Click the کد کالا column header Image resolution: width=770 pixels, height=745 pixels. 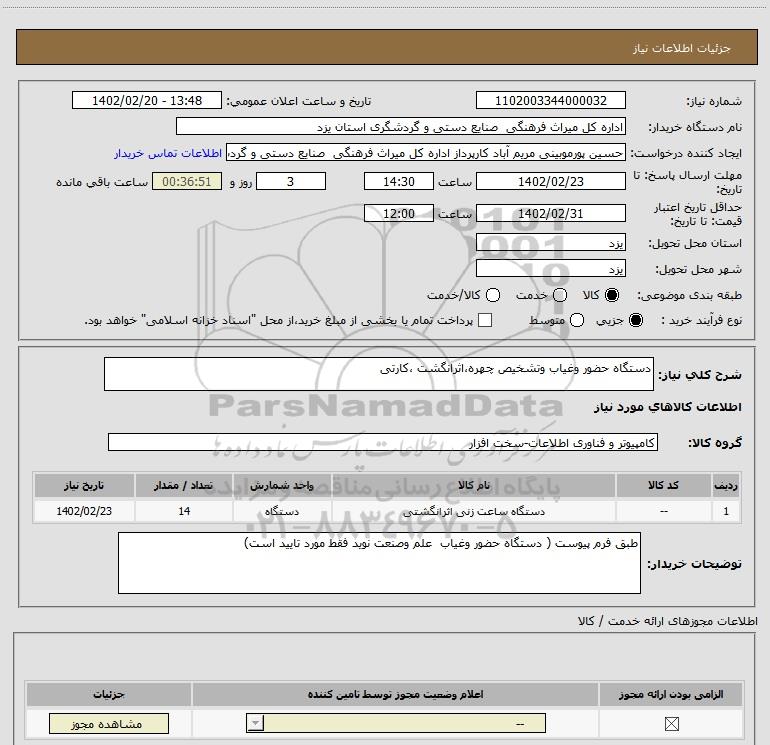coord(663,485)
